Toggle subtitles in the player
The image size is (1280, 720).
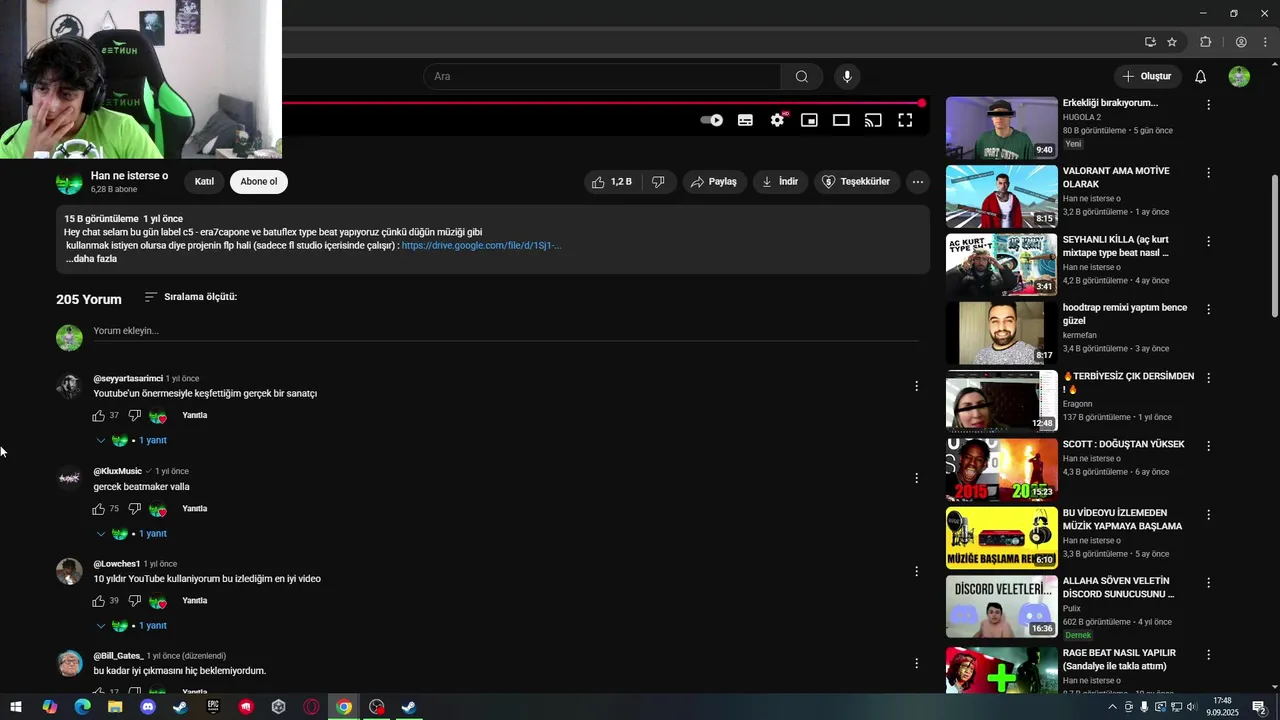pos(745,120)
